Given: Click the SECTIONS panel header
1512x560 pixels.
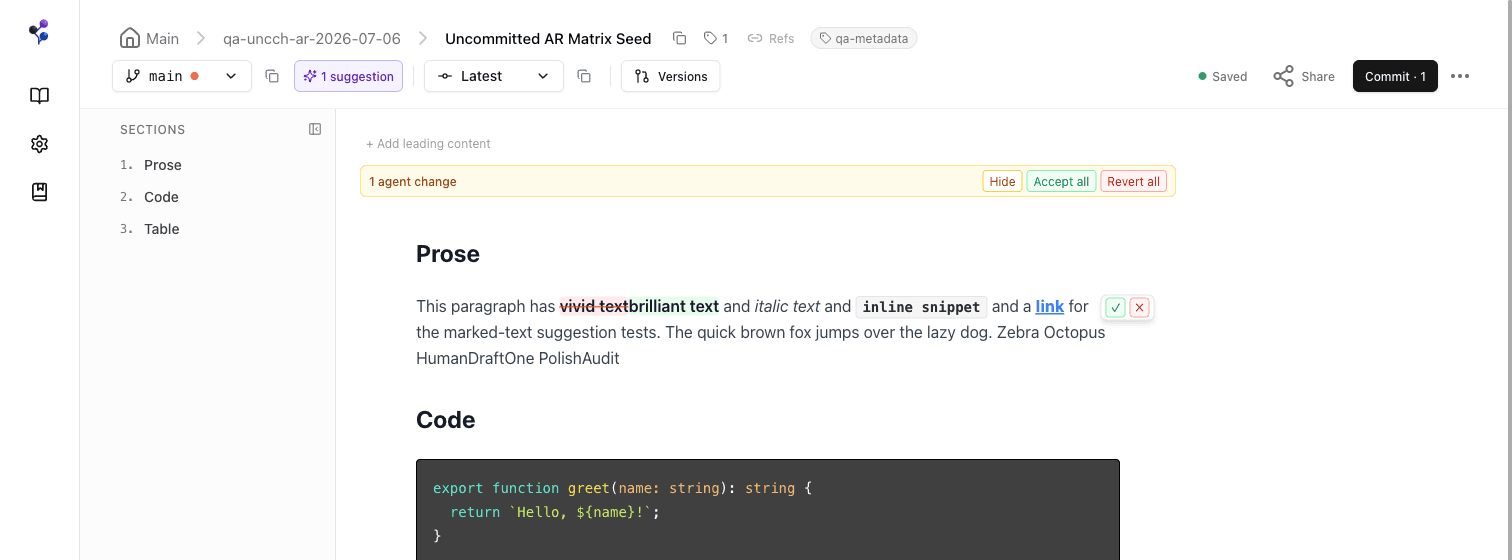Looking at the screenshot, I should [153, 129].
